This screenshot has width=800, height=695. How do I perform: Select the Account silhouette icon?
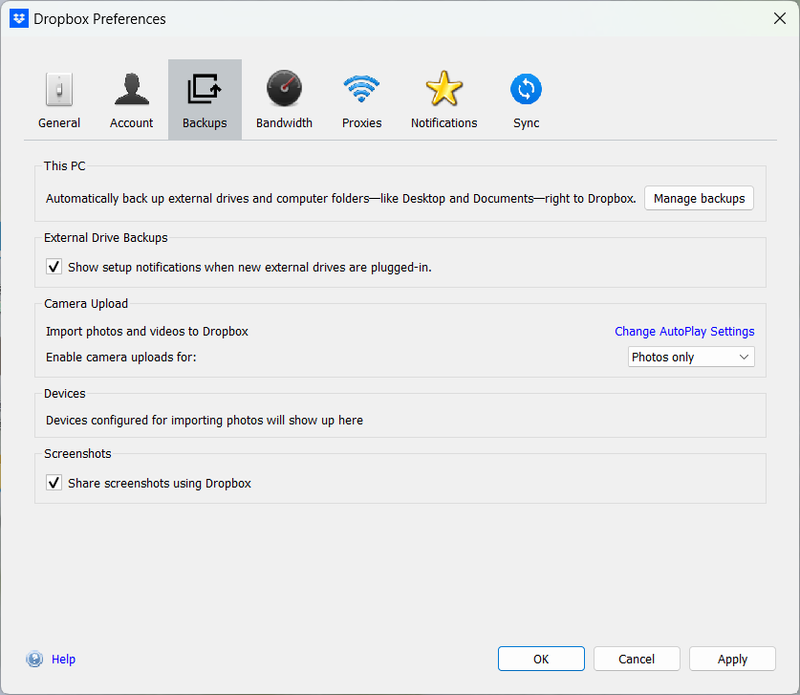(x=131, y=90)
